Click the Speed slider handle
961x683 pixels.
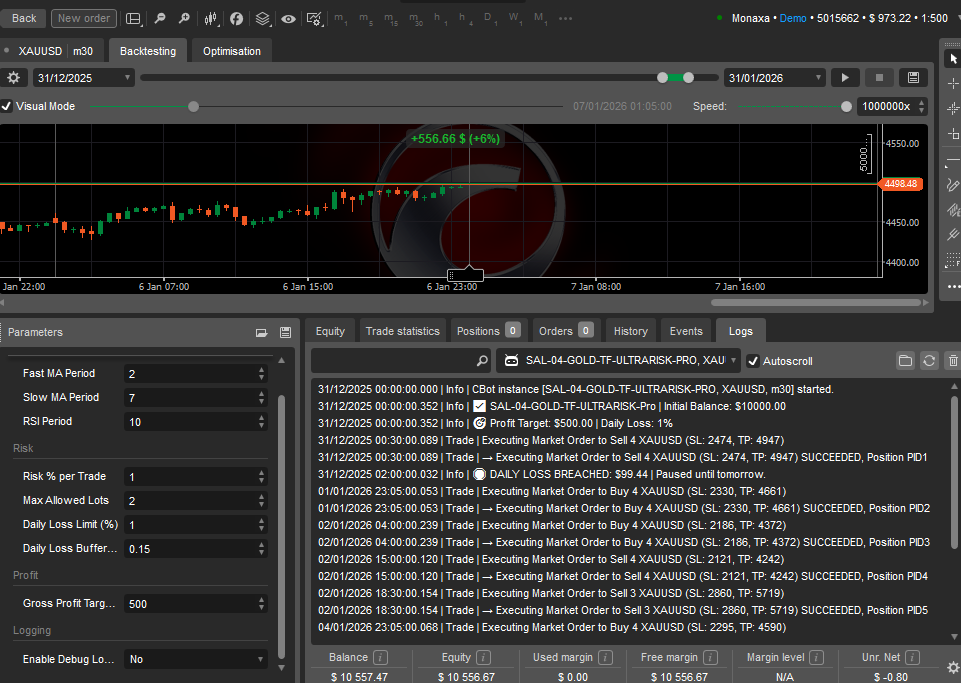click(x=846, y=106)
